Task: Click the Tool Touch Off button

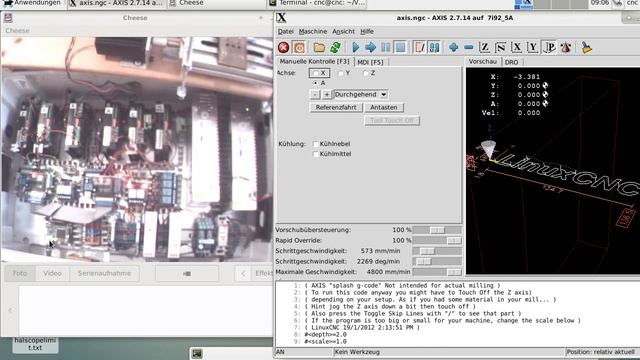Action: coord(392,120)
